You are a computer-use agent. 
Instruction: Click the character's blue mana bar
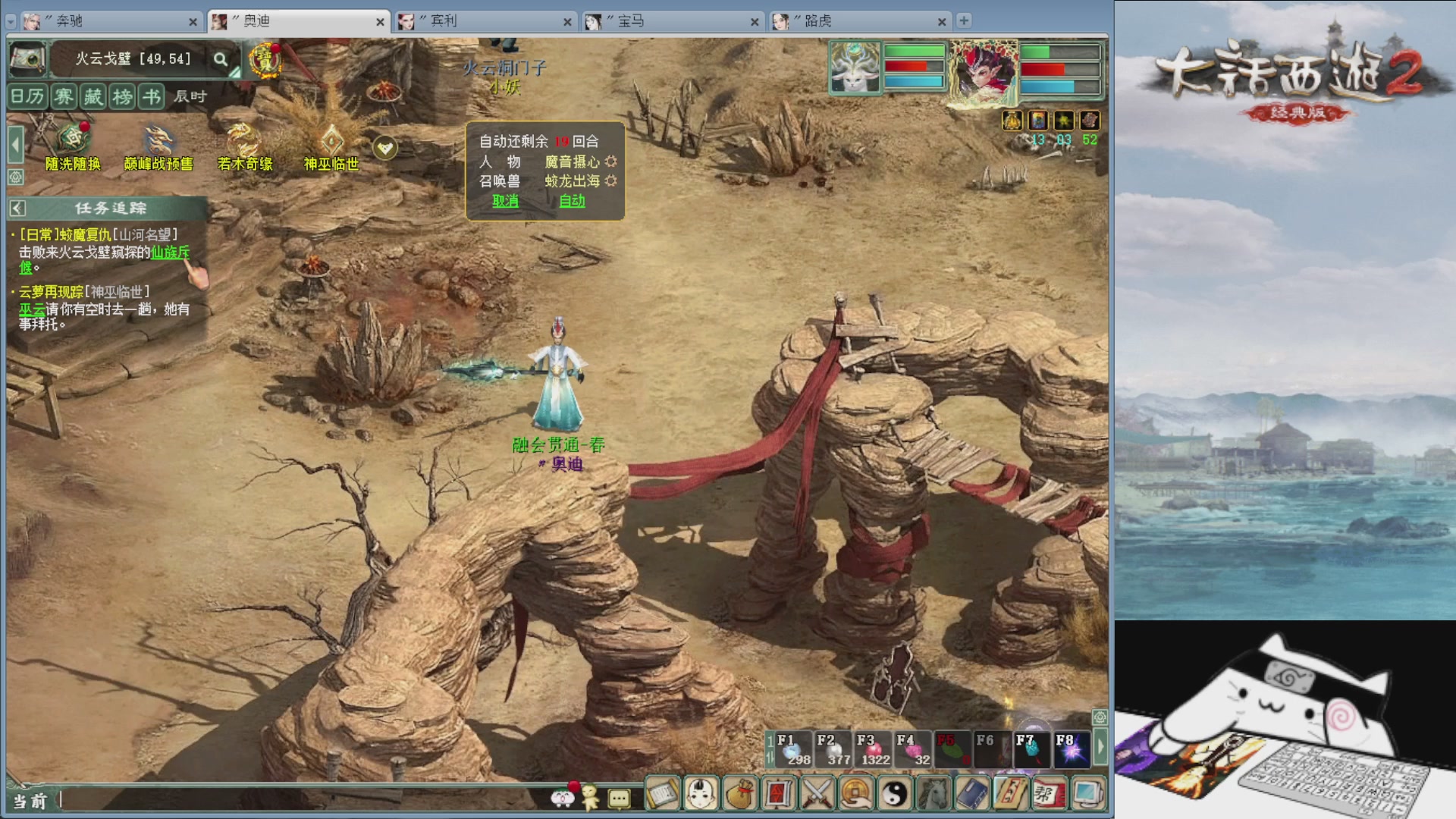[1059, 86]
